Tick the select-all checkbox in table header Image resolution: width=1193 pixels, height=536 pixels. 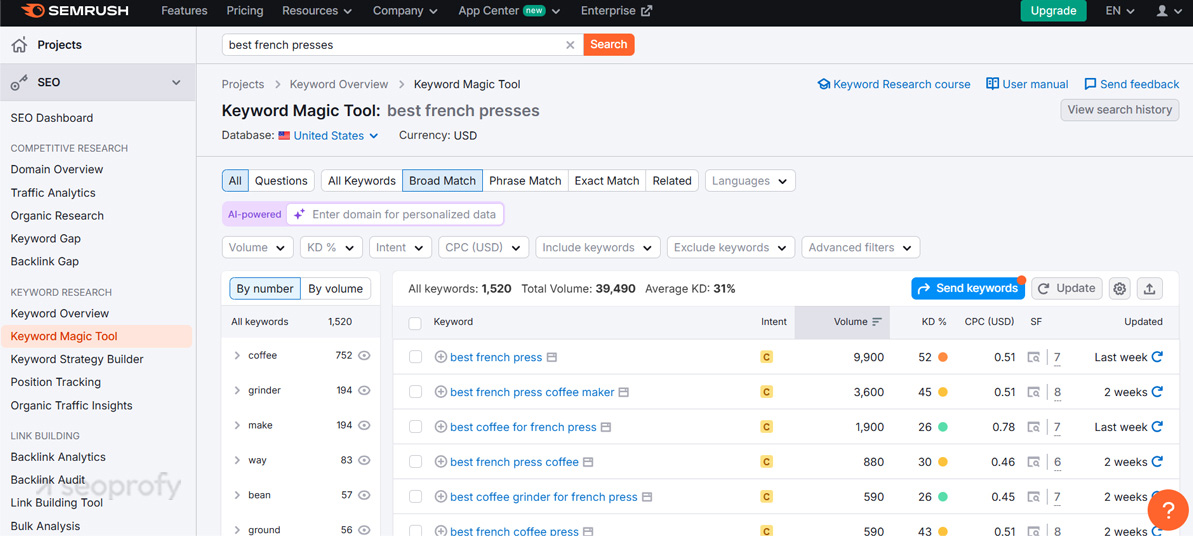pyautogui.click(x=415, y=323)
